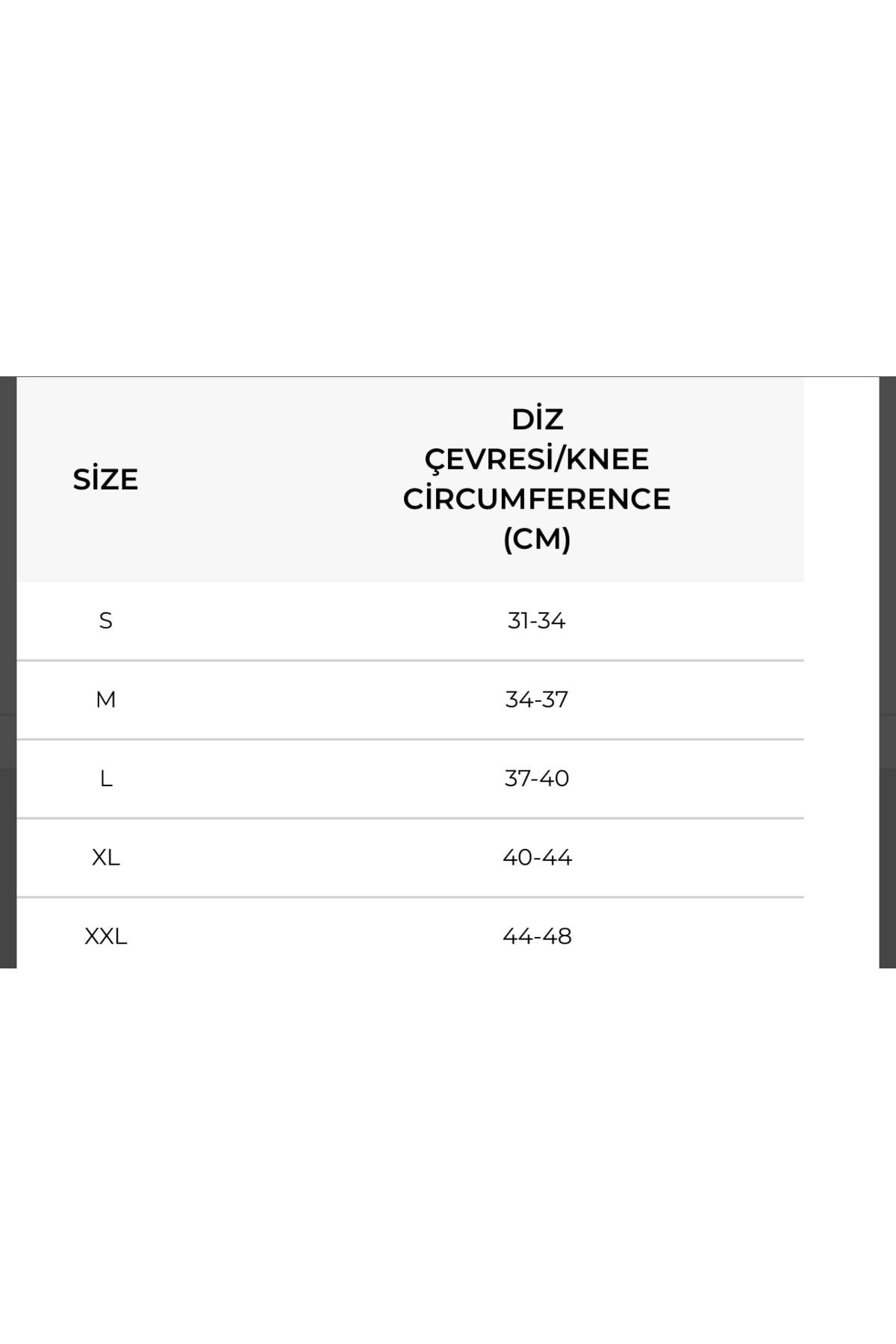Click the 37-40 measurement value

(x=537, y=779)
